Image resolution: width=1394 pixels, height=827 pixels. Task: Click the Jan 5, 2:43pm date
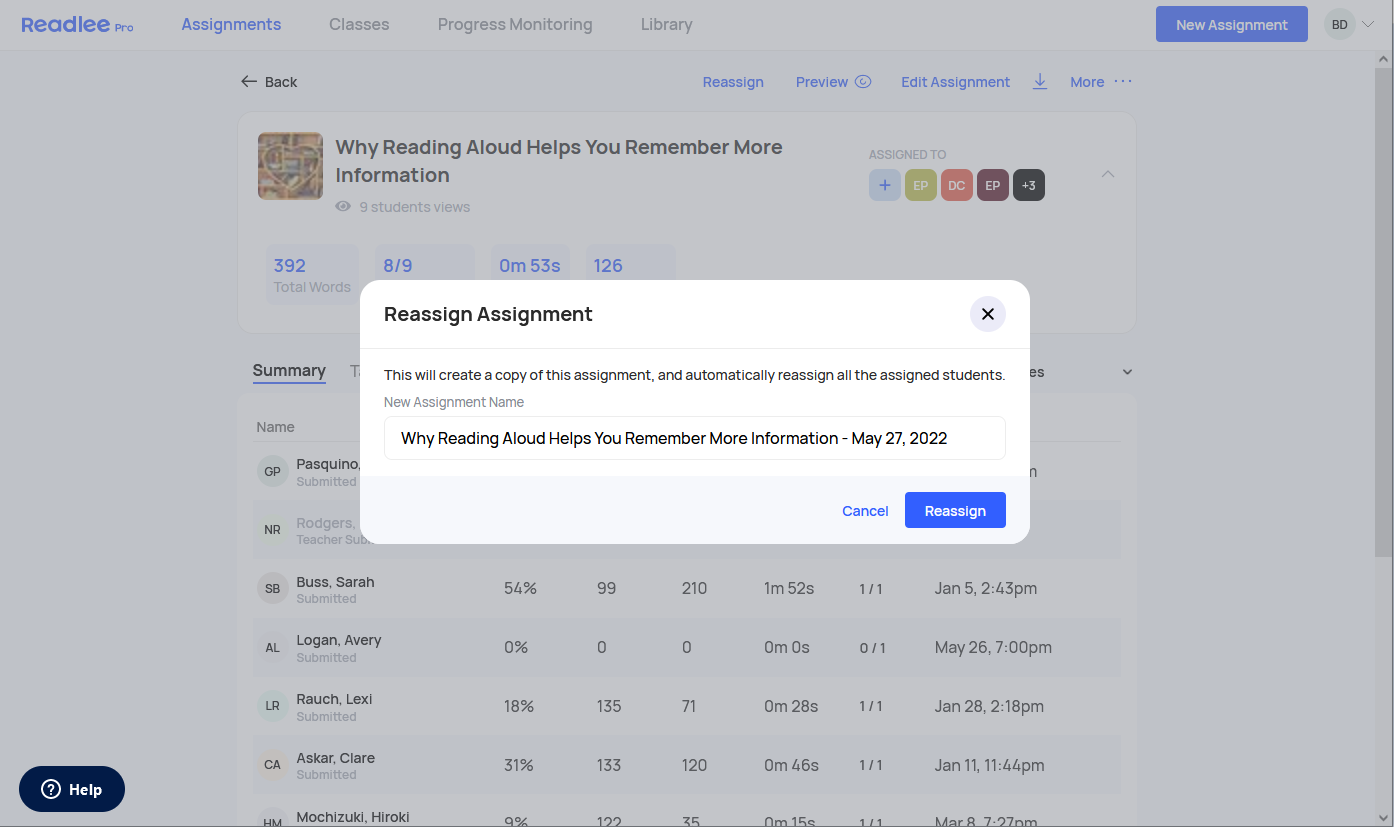click(986, 588)
